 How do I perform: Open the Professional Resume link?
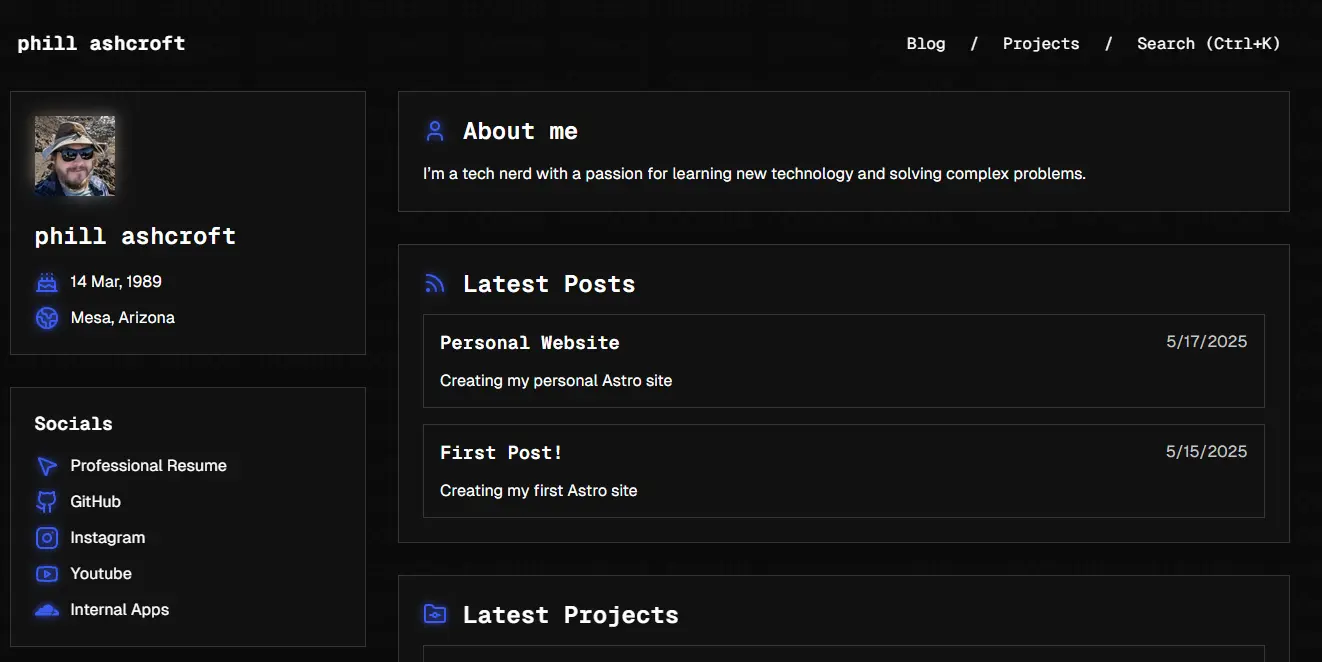148,465
